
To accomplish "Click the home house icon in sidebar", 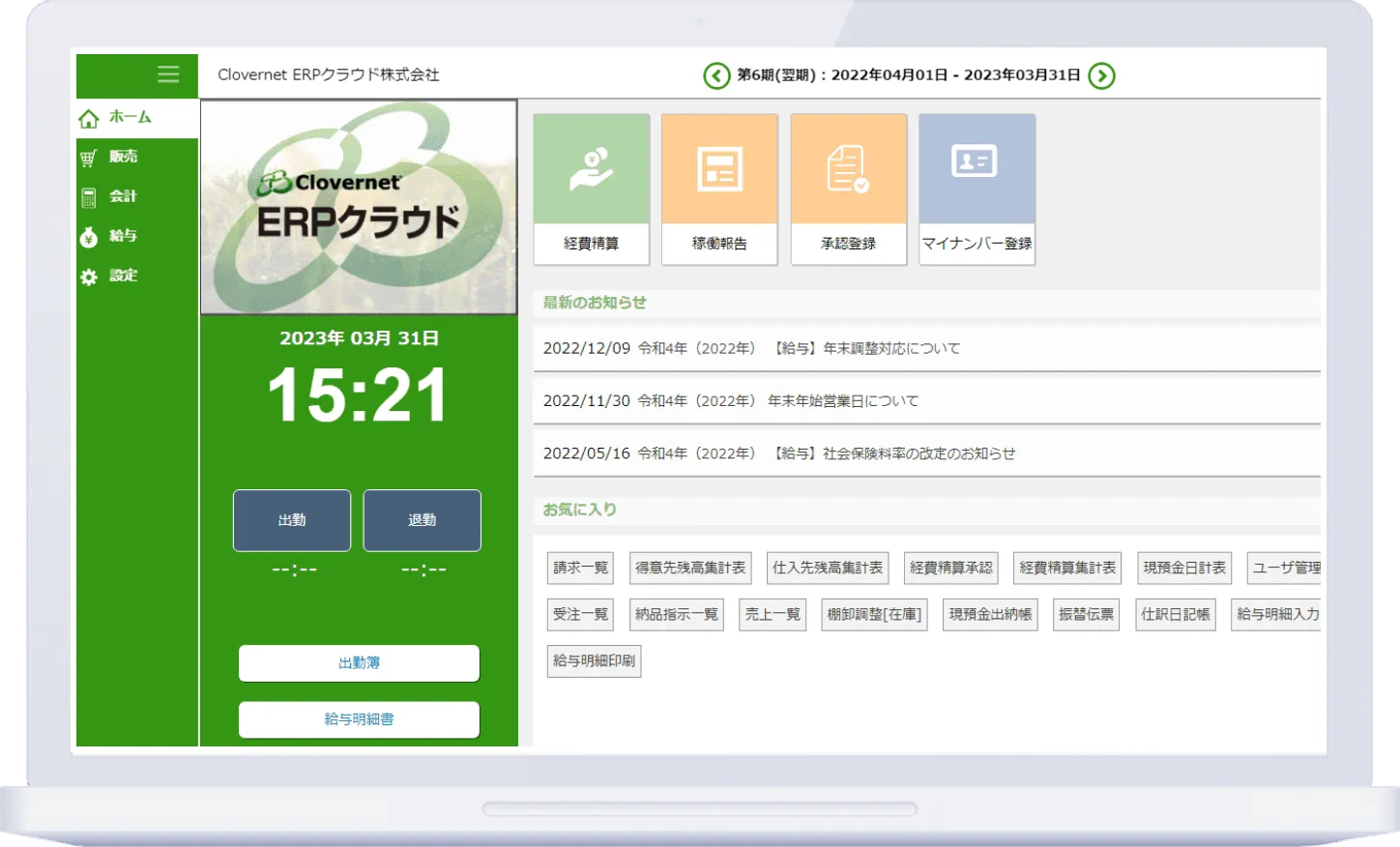I will pos(89,118).
